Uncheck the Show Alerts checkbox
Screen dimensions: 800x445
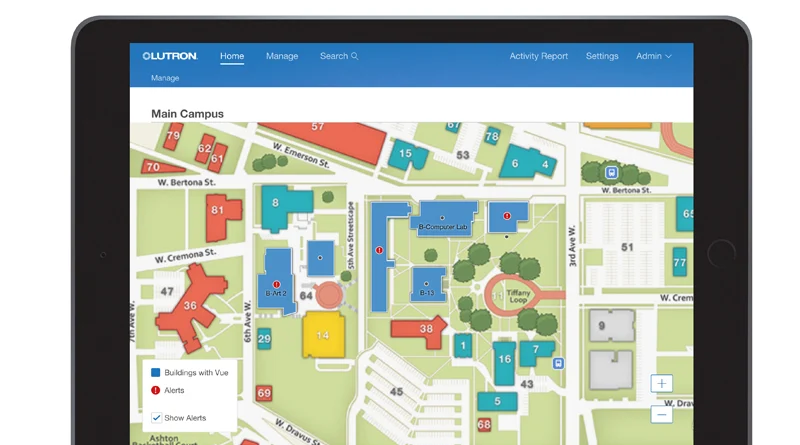pos(157,417)
